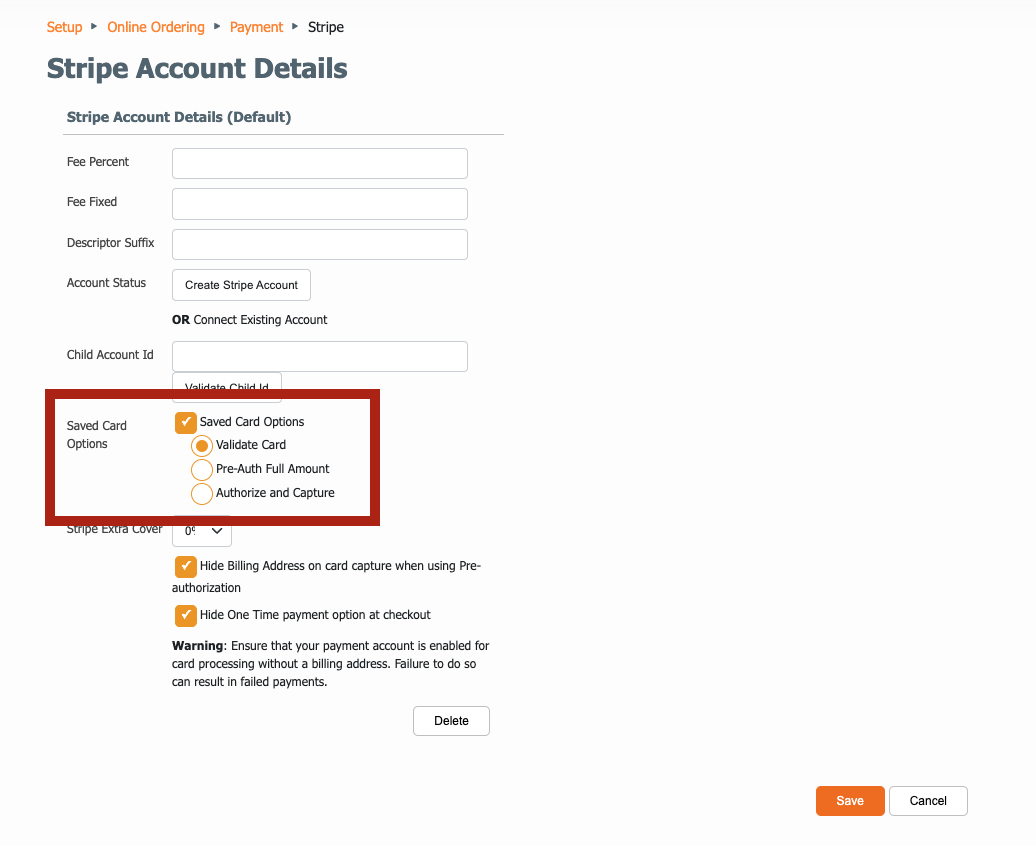Expand the Stripe Extra Cover dropdown
The image size is (1036, 846).
[x=202, y=532]
